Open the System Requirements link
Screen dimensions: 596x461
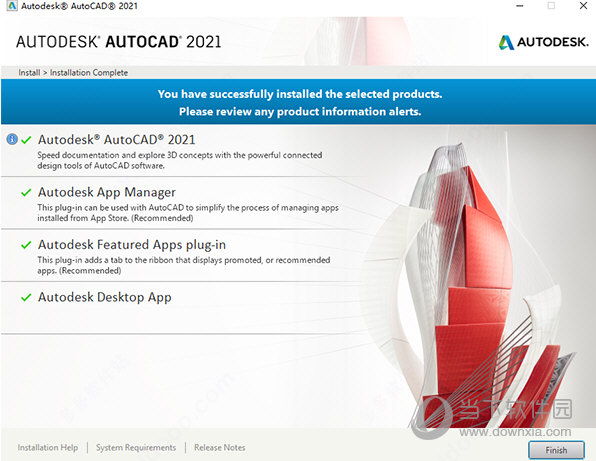pos(136,448)
